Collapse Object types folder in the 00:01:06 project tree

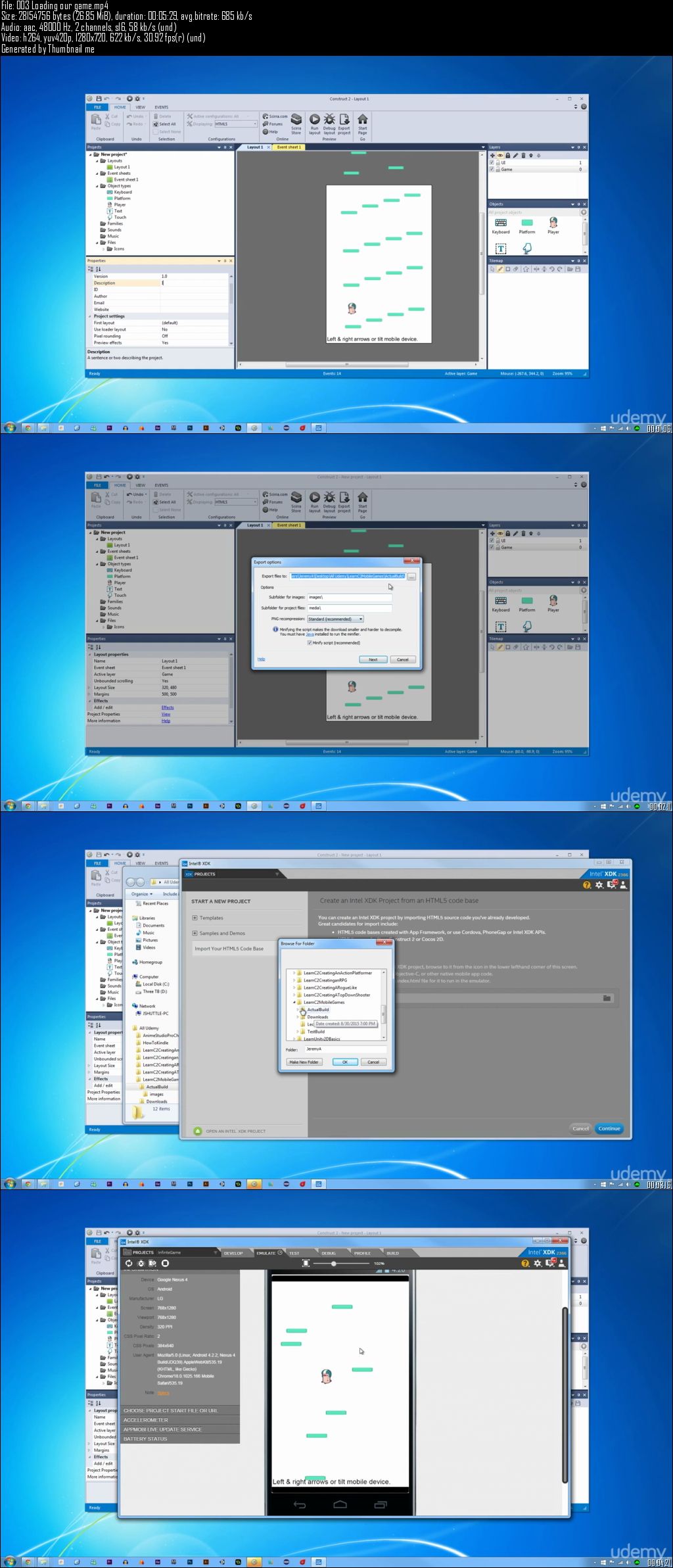(x=98, y=186)
